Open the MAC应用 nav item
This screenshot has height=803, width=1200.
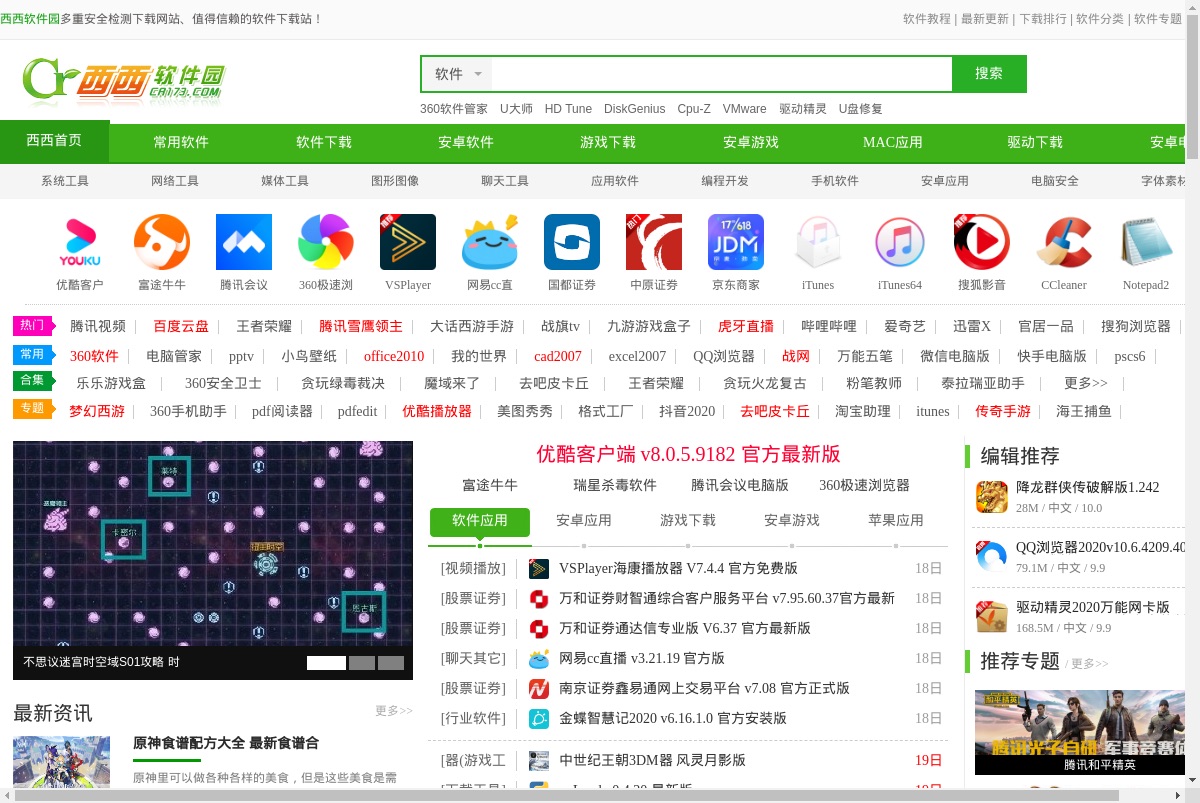[x=893, y=142]
